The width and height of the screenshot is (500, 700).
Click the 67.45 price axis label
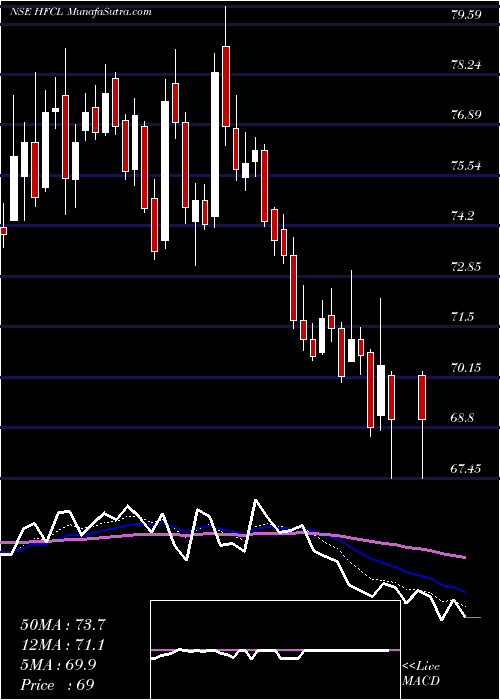(466, 469)
